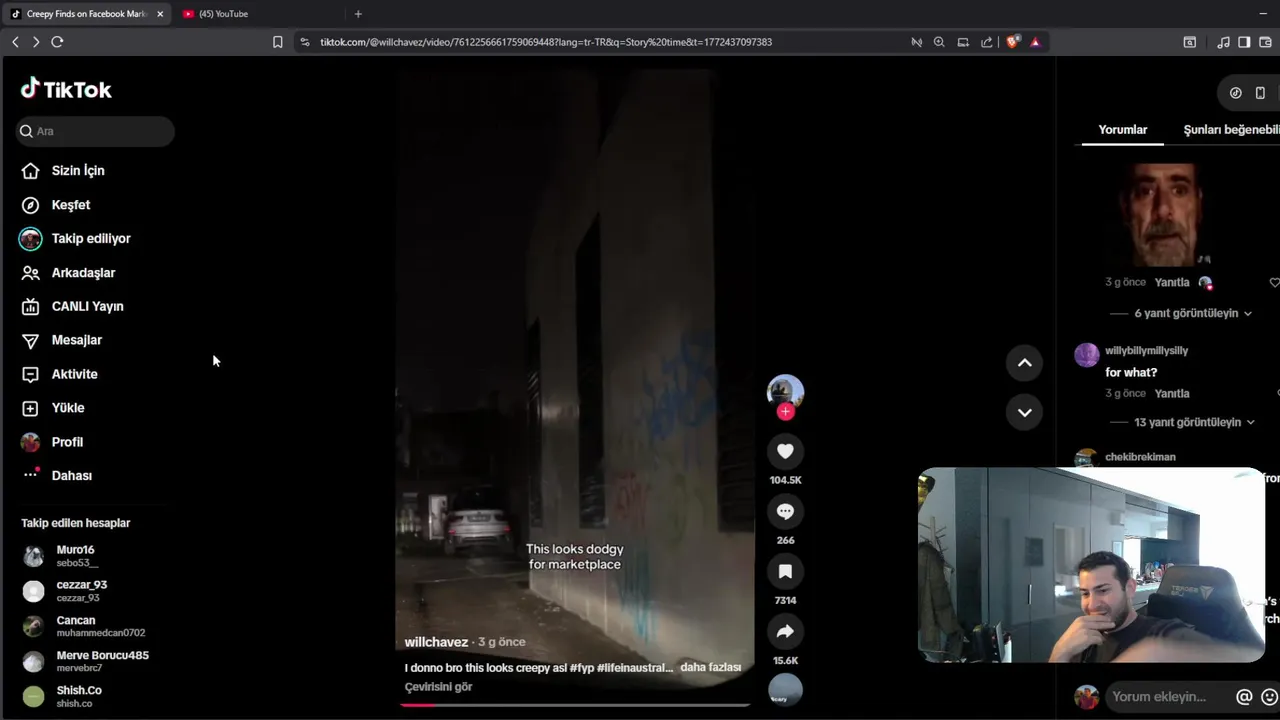Click Brave Shields lion icon

[x=1013, y=42]
